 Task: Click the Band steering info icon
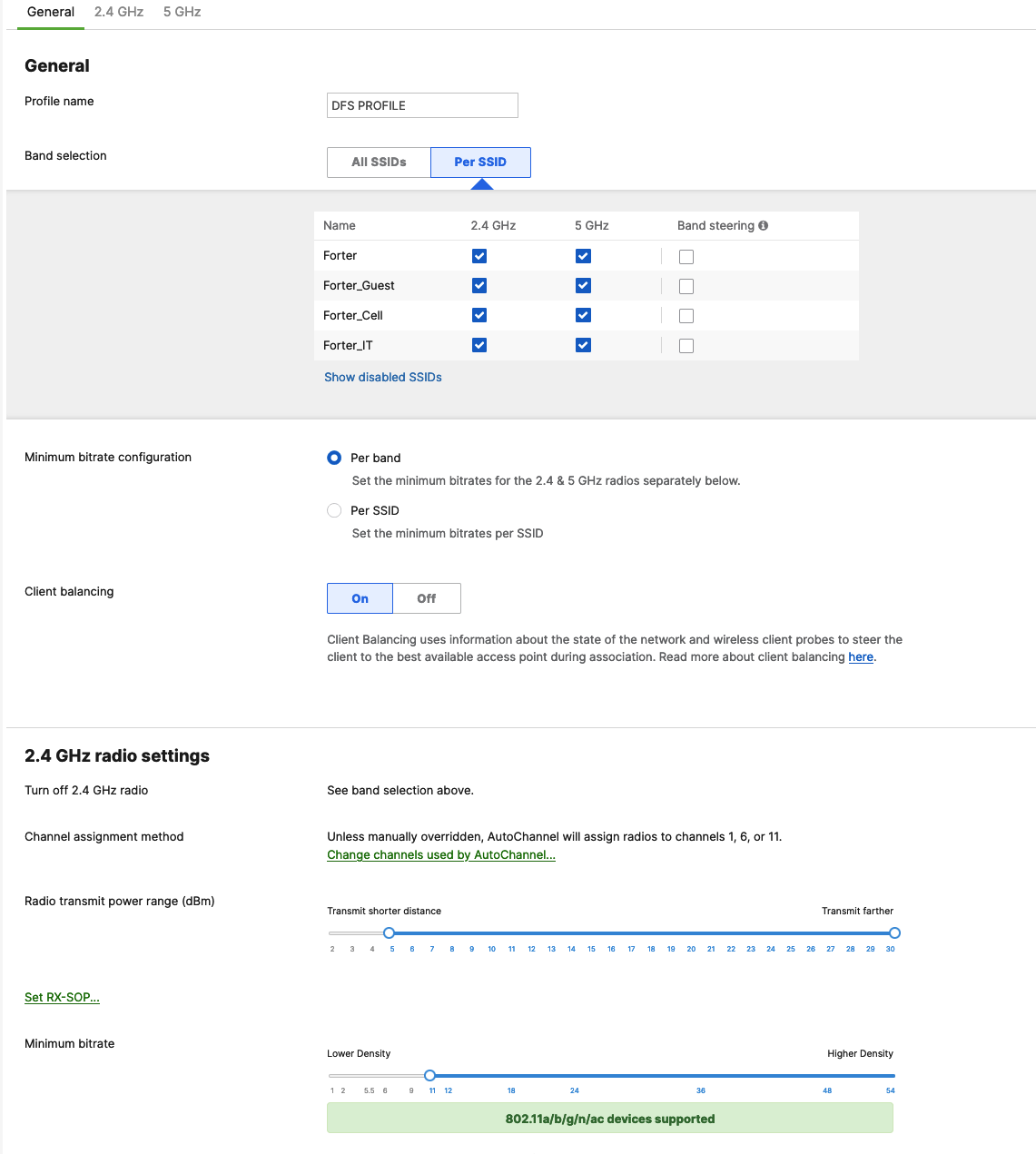click(x=764, y=225)
